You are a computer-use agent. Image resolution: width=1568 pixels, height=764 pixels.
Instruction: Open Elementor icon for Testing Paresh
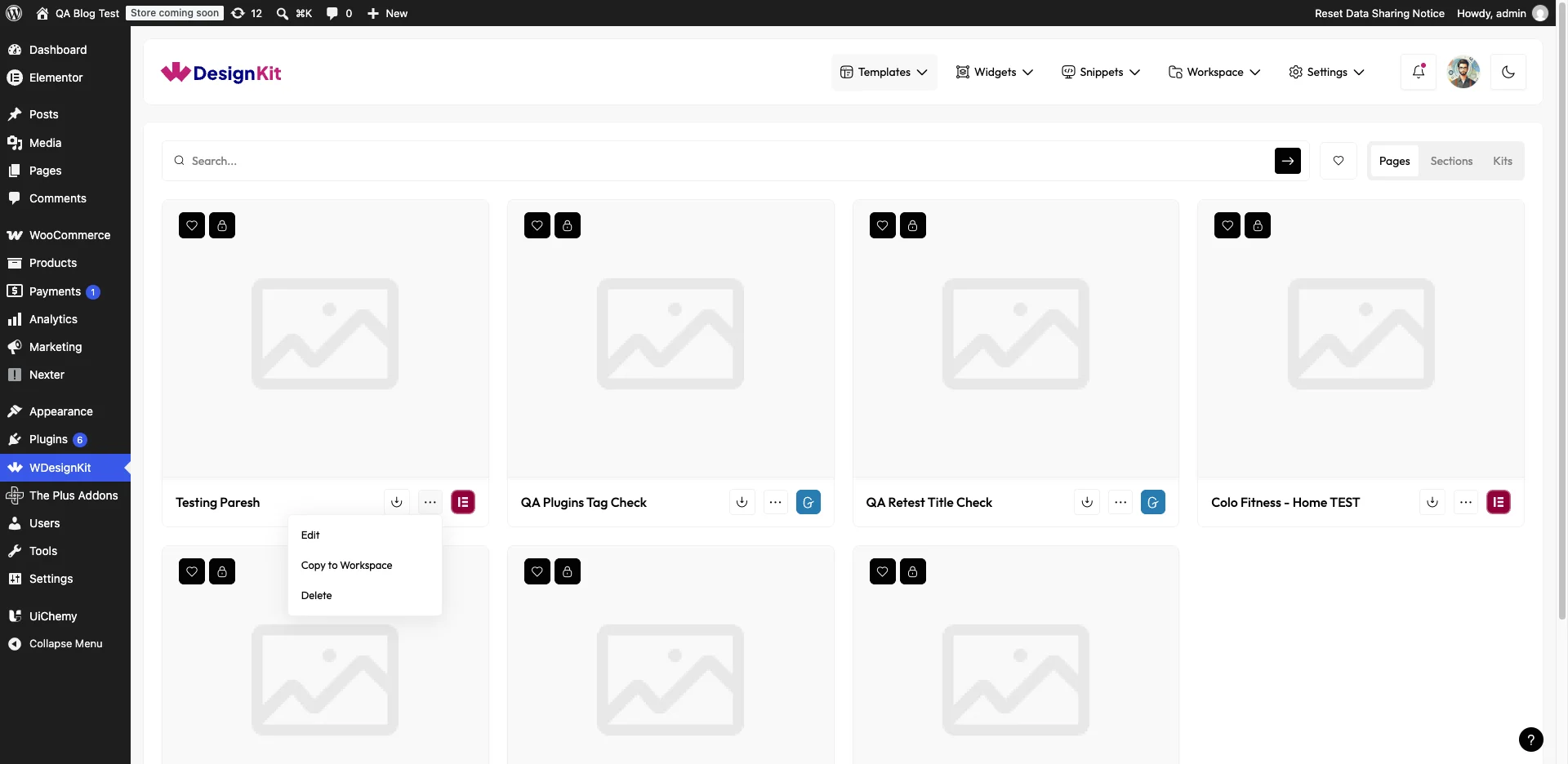tap(463, 502)
